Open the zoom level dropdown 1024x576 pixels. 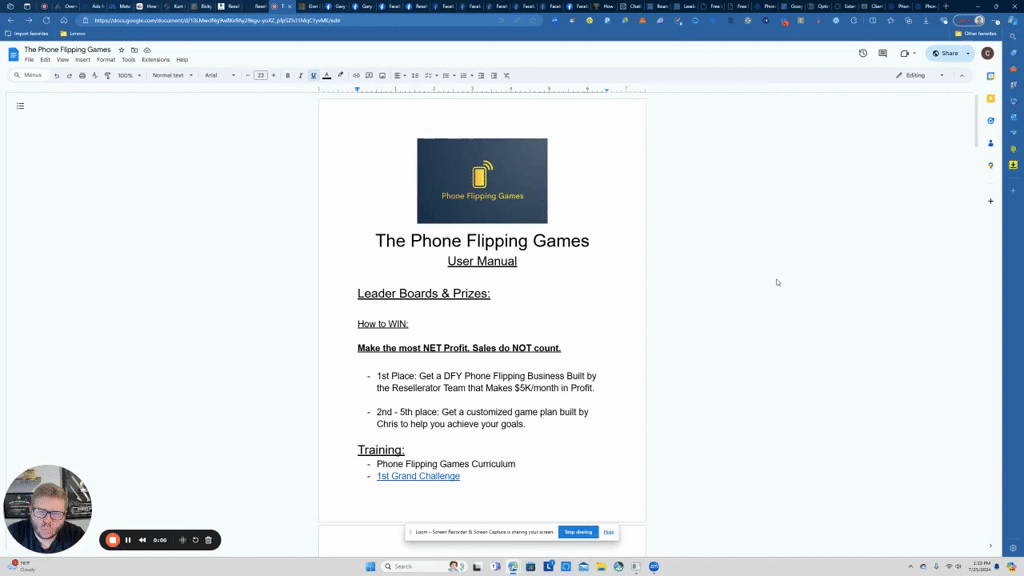(x=129, y=76)
